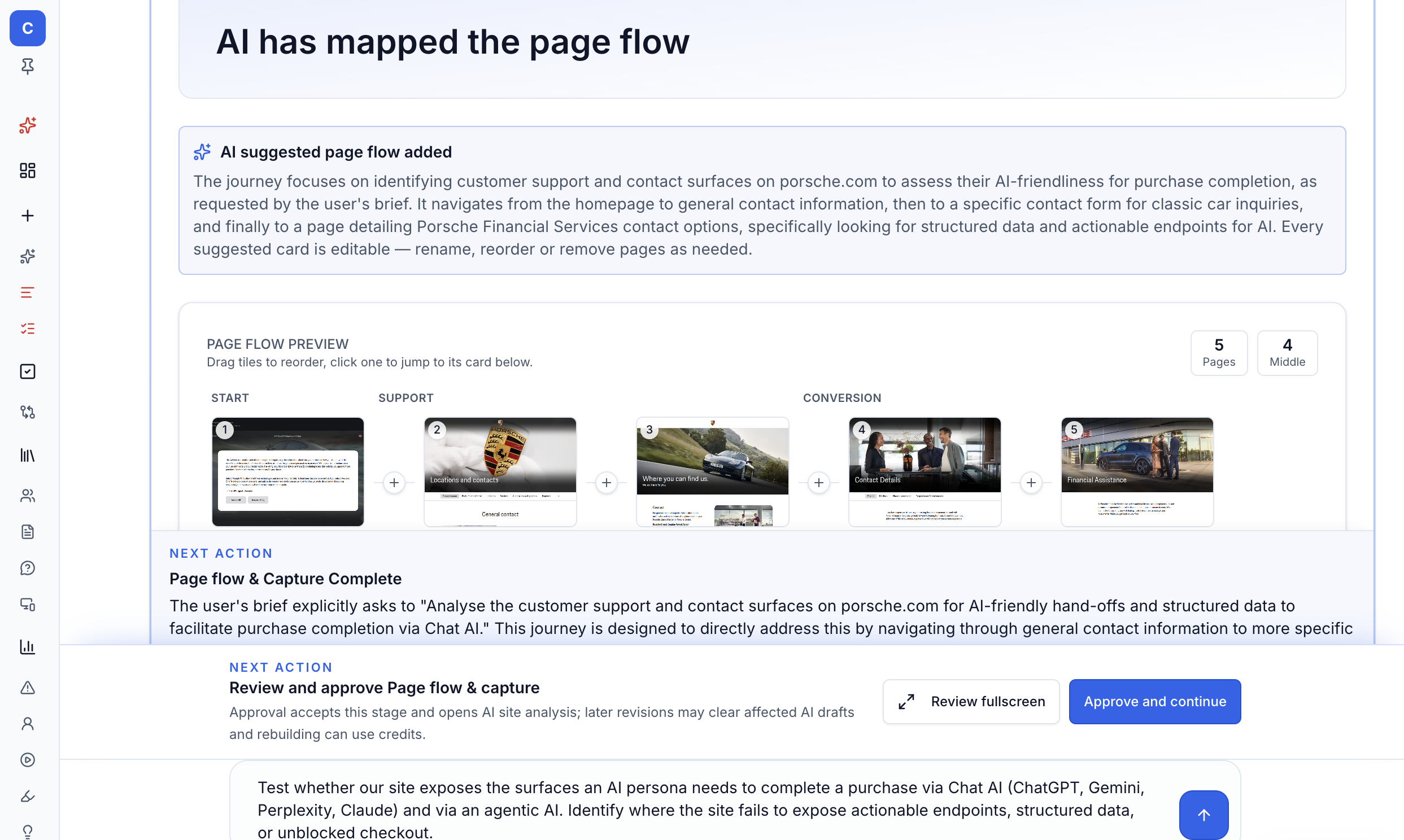This screenshot has height=840, width=1404.
Task: Click Approve and continue button
Action: 1155,701
